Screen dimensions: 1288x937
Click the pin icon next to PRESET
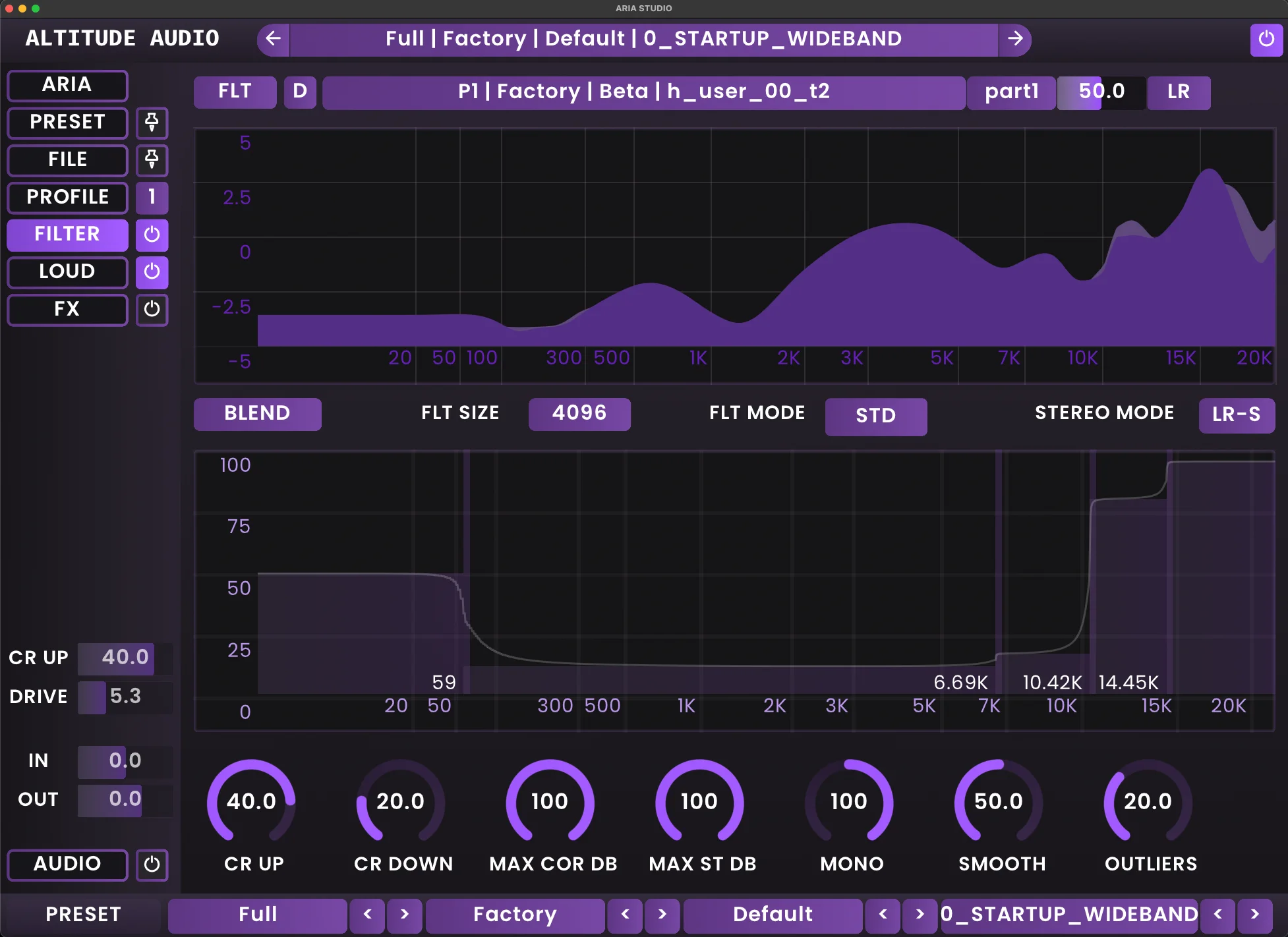coord(152,123)
